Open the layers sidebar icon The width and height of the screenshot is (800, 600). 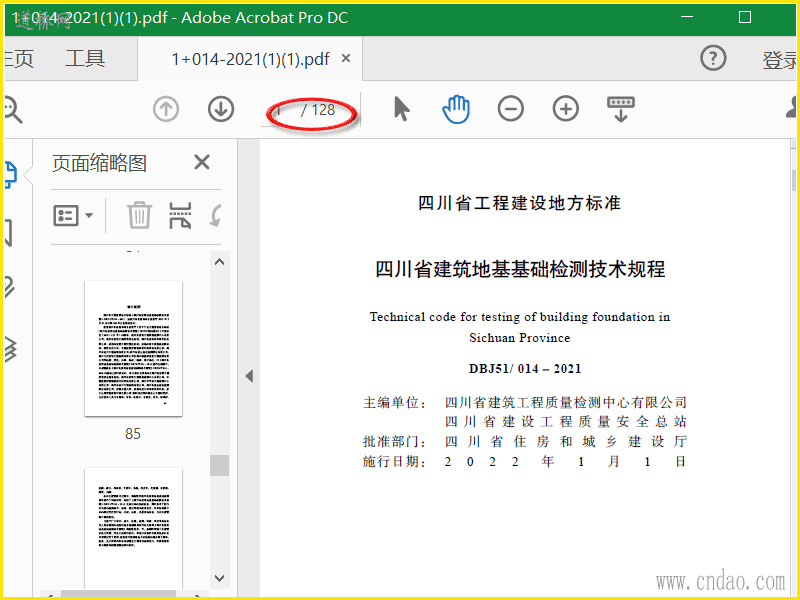click(11, 349)
